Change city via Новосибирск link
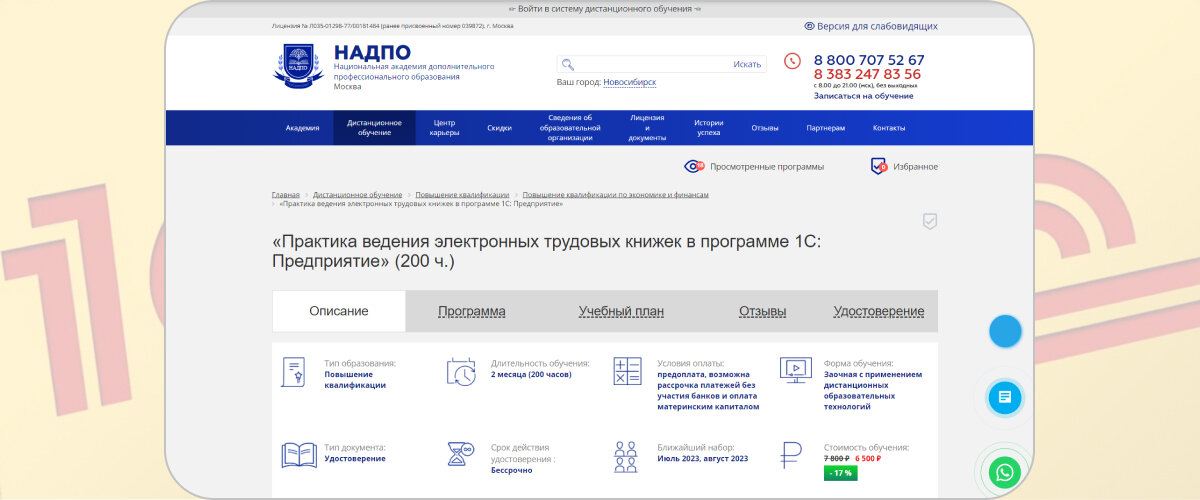Screen dimensions: 1200x500 pyautogui.click(x=630, y=82)
